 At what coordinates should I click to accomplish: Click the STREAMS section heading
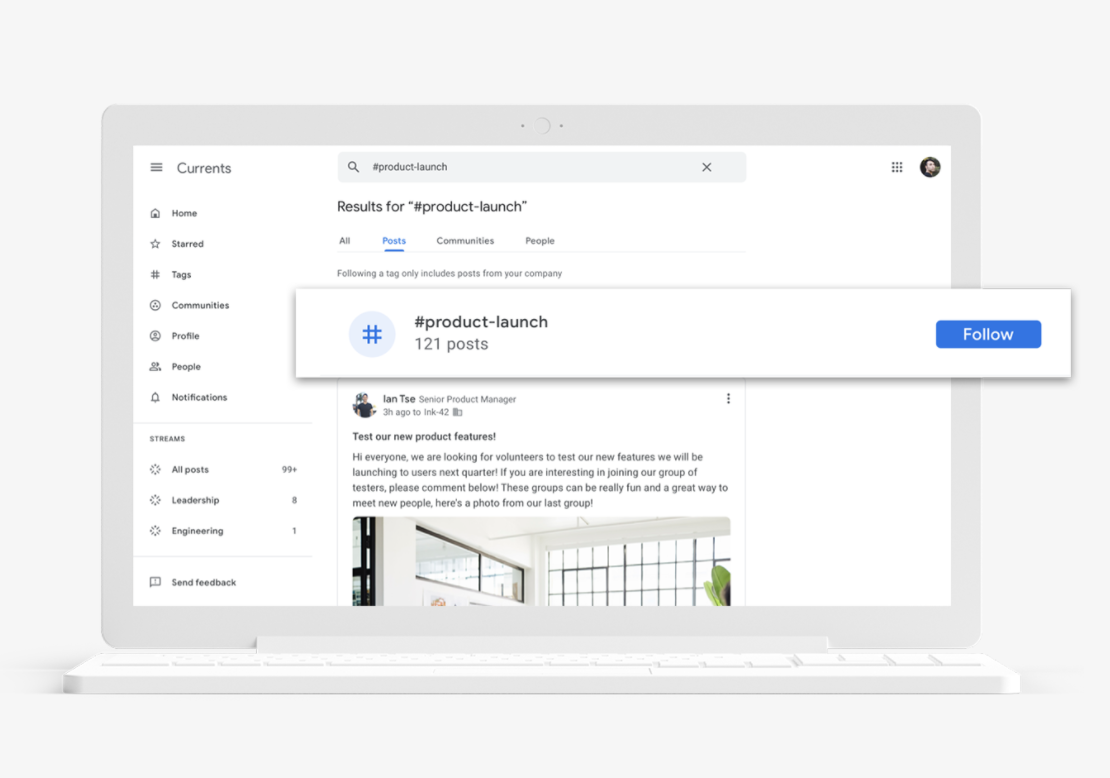coord(167,439)
